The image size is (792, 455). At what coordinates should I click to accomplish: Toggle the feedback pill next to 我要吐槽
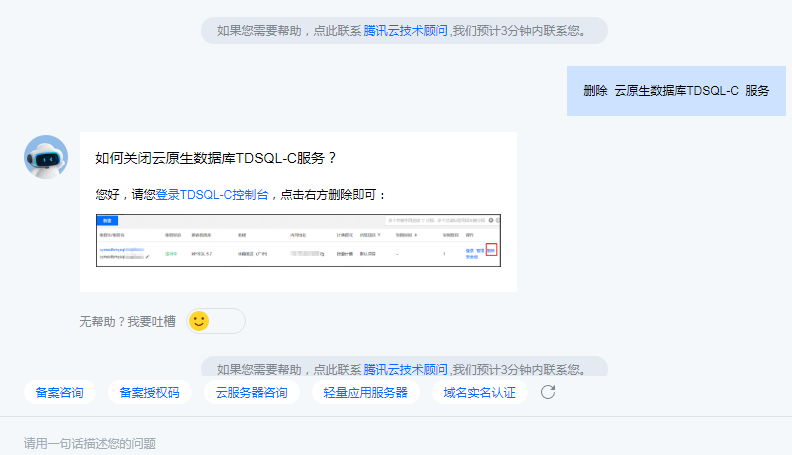click(216, 321)
